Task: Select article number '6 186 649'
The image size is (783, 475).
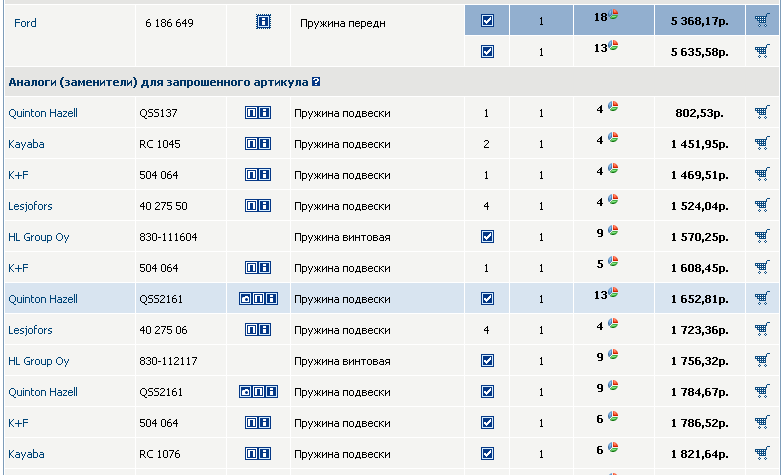Action: (x=169, y=23)
